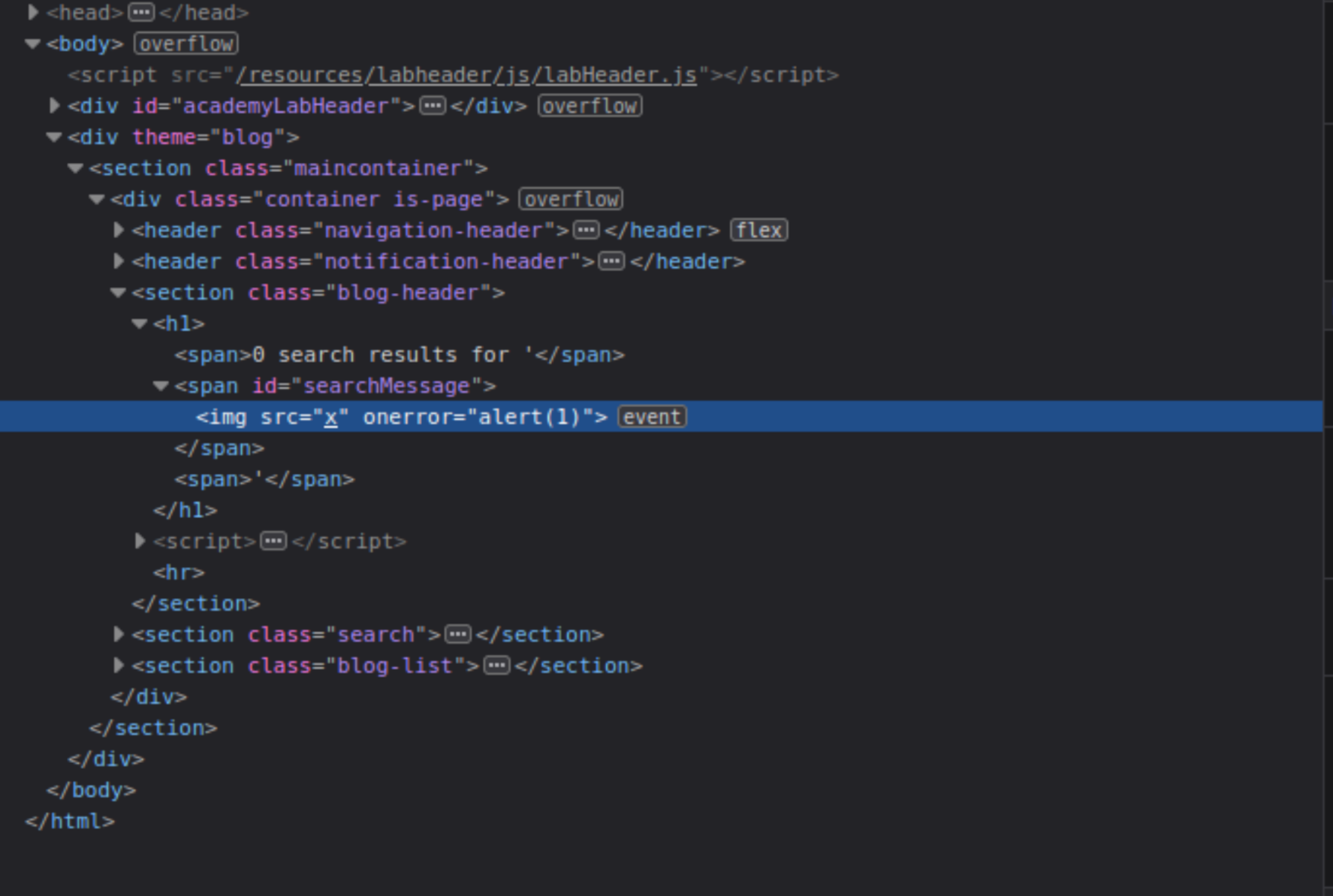
Task: Click the ellipsis badge in notification-header
Action: tap(612, 261)
